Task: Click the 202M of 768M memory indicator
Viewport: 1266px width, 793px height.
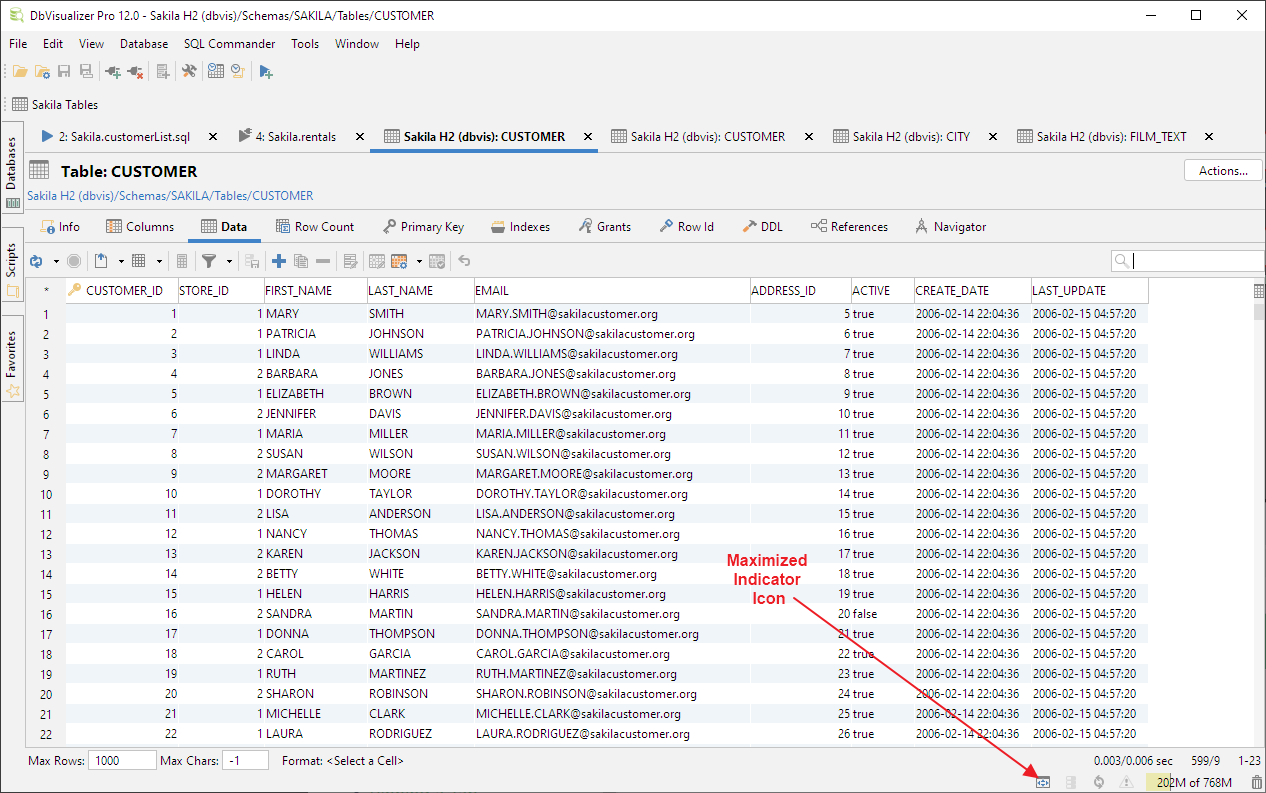Action: 1193,782
